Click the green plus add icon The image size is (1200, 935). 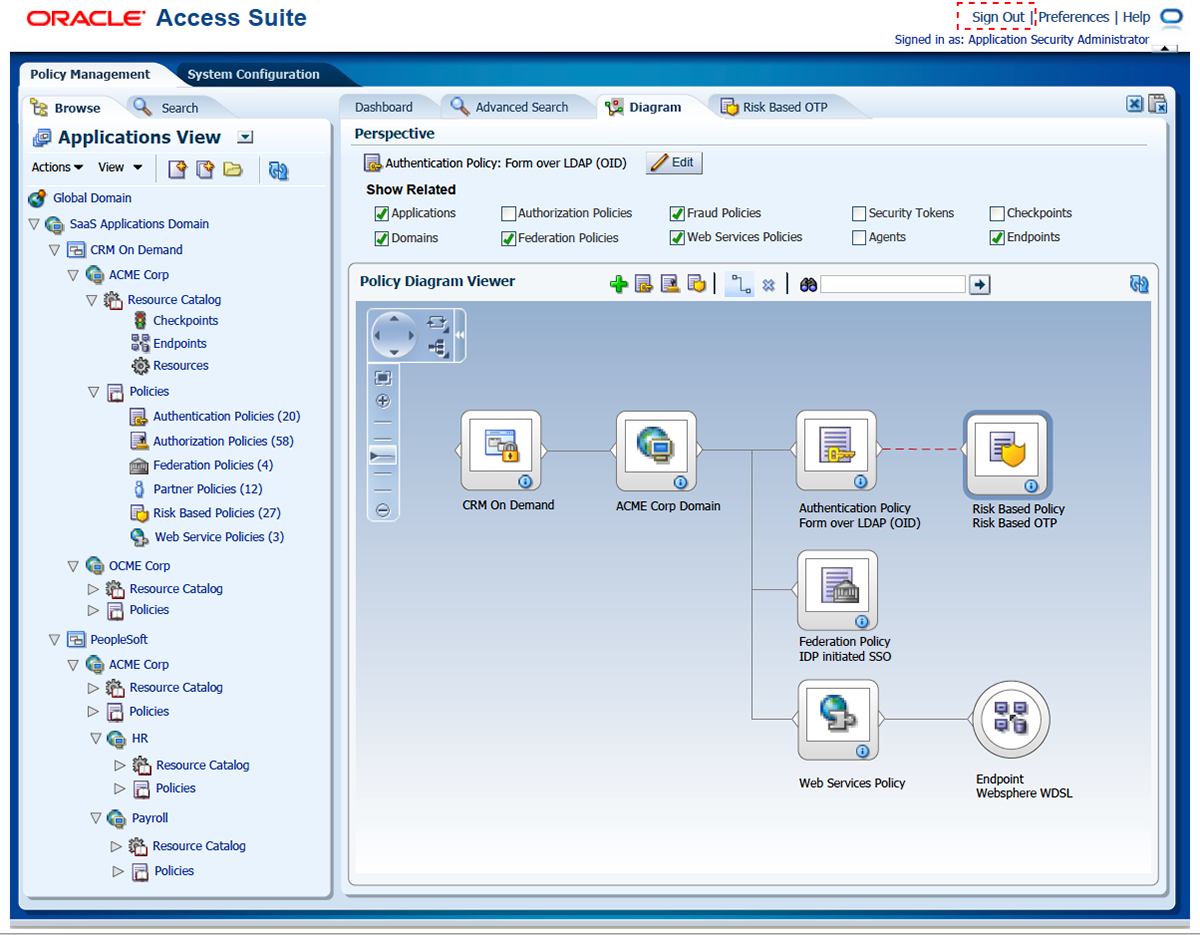tap(619, 285)
